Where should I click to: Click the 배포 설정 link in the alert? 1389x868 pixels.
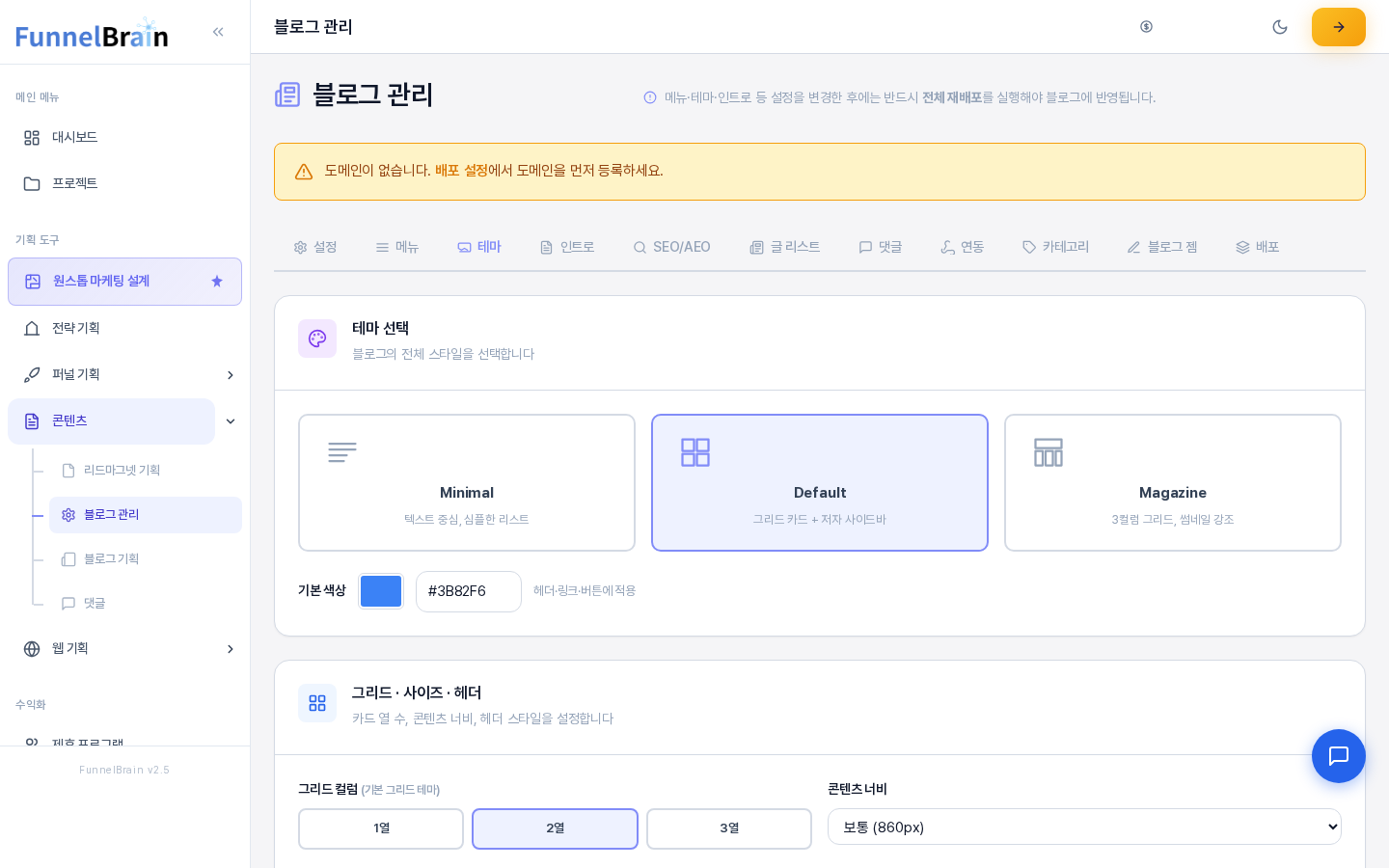[x=461, y=171]
